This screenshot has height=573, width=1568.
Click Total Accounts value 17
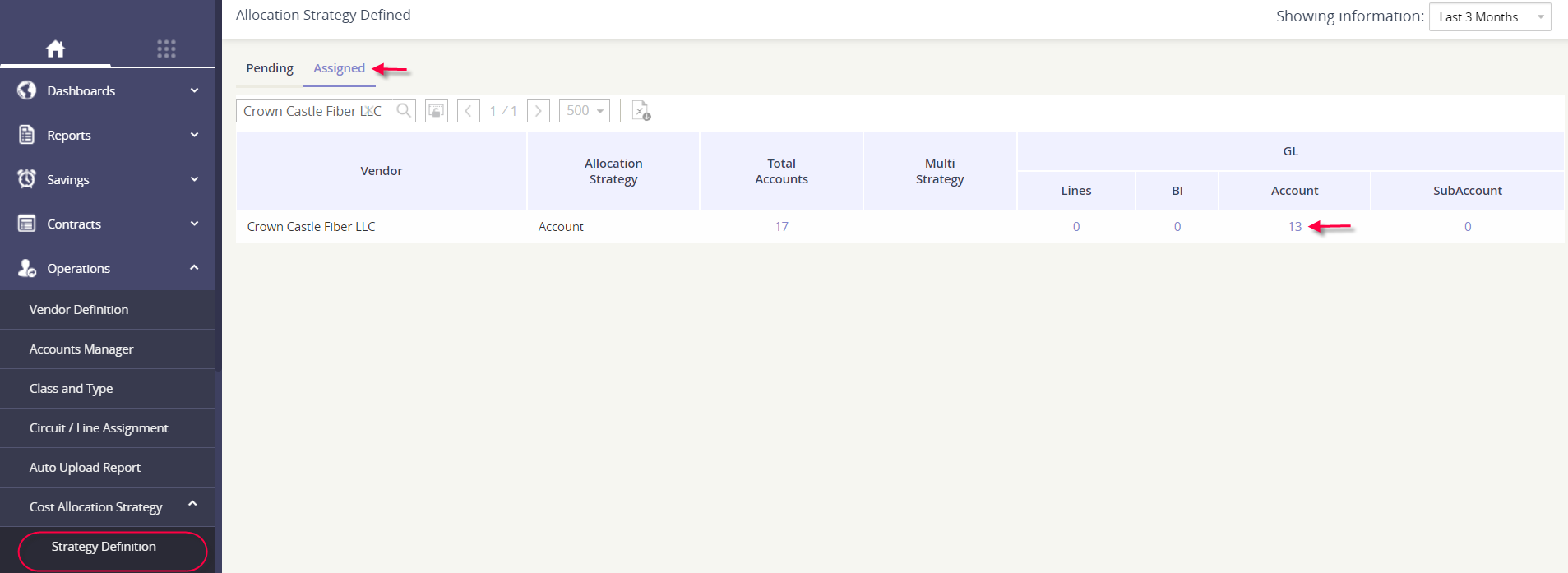pos(781,227)
